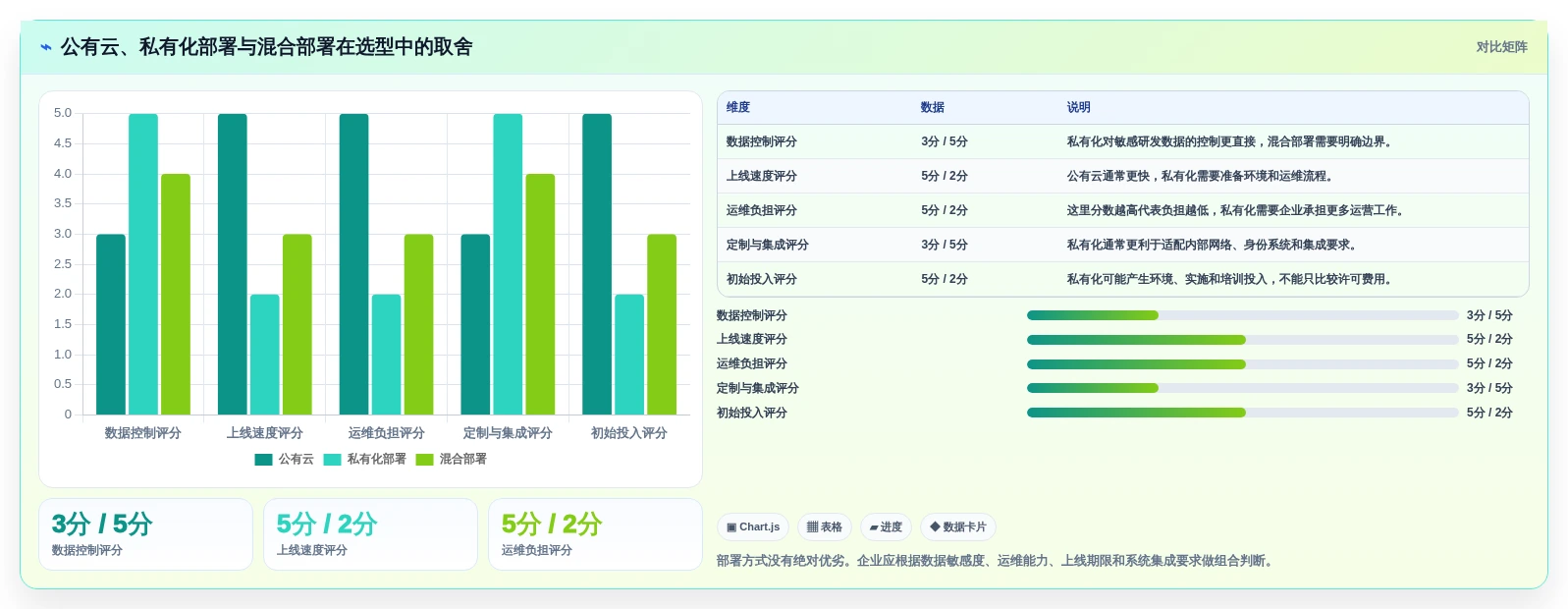Click the 数据控制评分 progress bar
1568x609 pixels.
click(1242, 315)
